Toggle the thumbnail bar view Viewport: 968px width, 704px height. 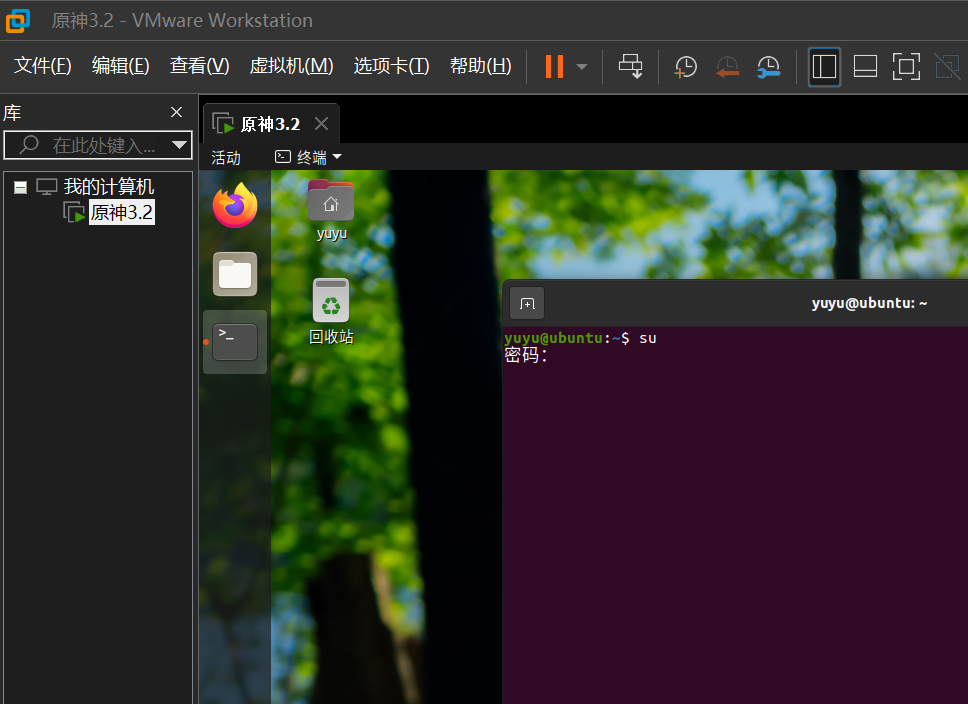coord(865,67)
